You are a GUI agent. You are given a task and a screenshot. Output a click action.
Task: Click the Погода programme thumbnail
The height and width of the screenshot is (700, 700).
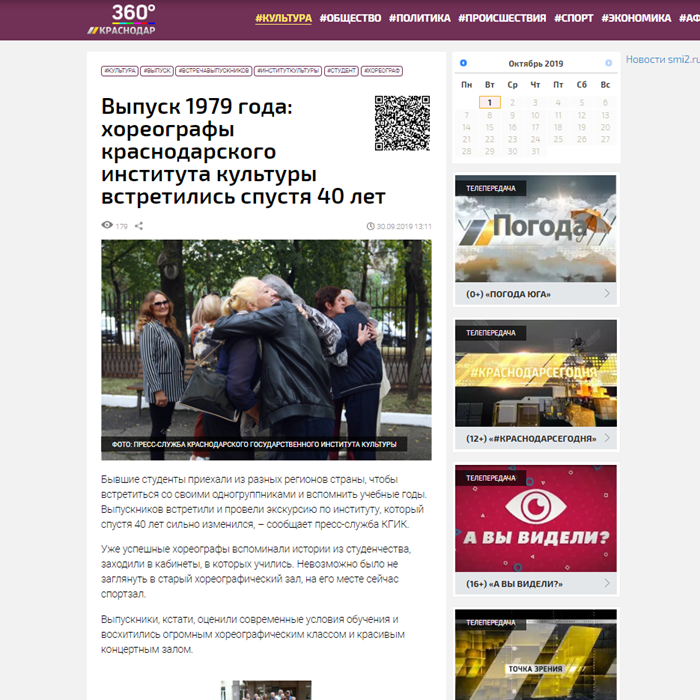pyautogui.click(x=536, y=229)
